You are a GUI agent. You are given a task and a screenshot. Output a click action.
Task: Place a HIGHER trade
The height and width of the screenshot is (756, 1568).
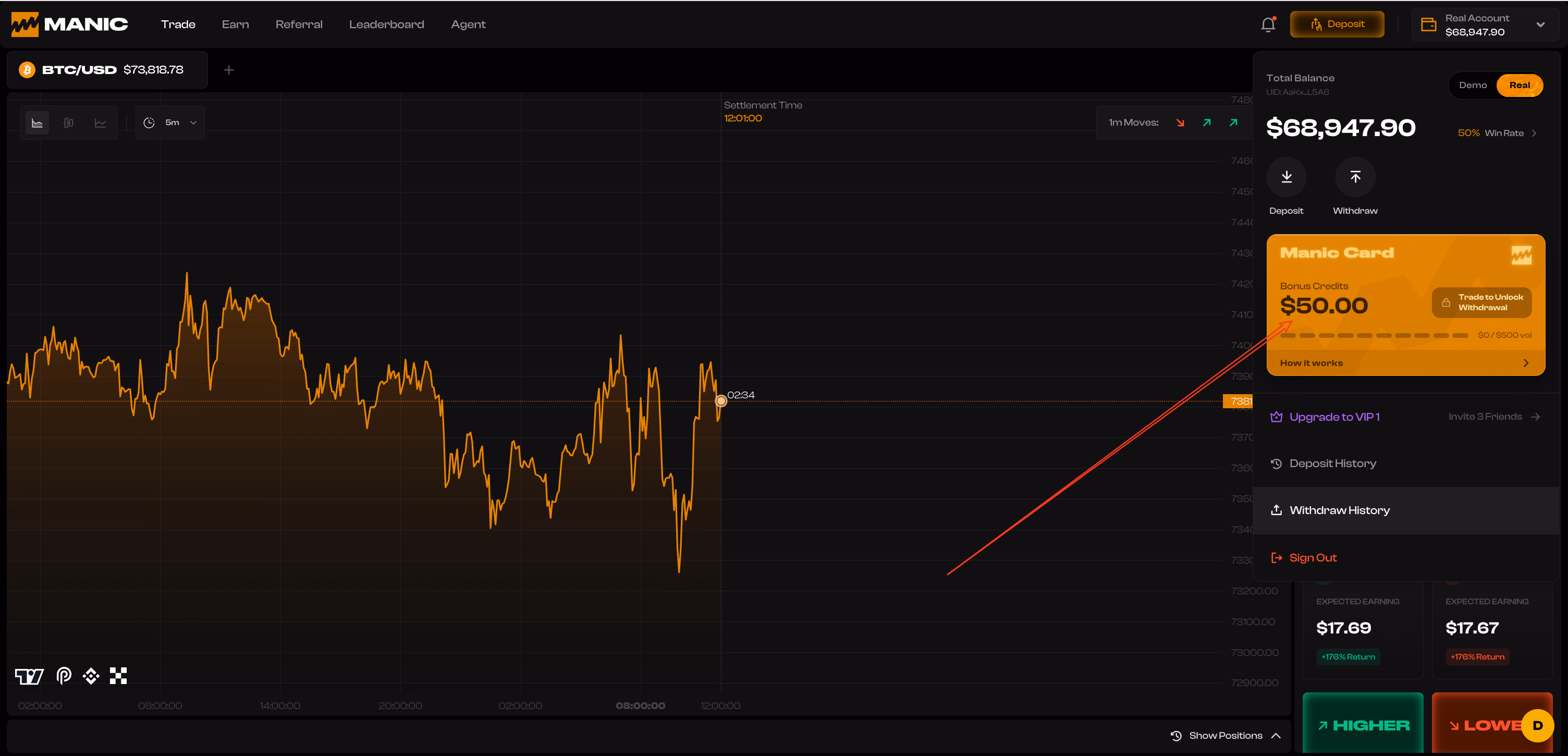[1363, 724]
